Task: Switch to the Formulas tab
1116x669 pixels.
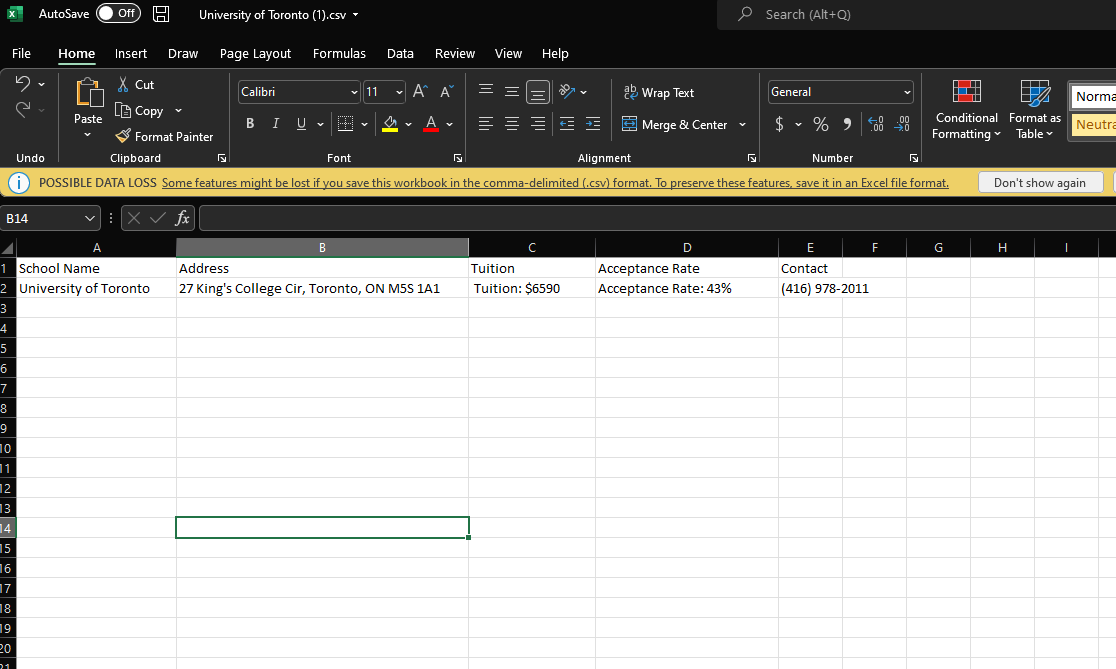Action: click(x=339, y=53)
